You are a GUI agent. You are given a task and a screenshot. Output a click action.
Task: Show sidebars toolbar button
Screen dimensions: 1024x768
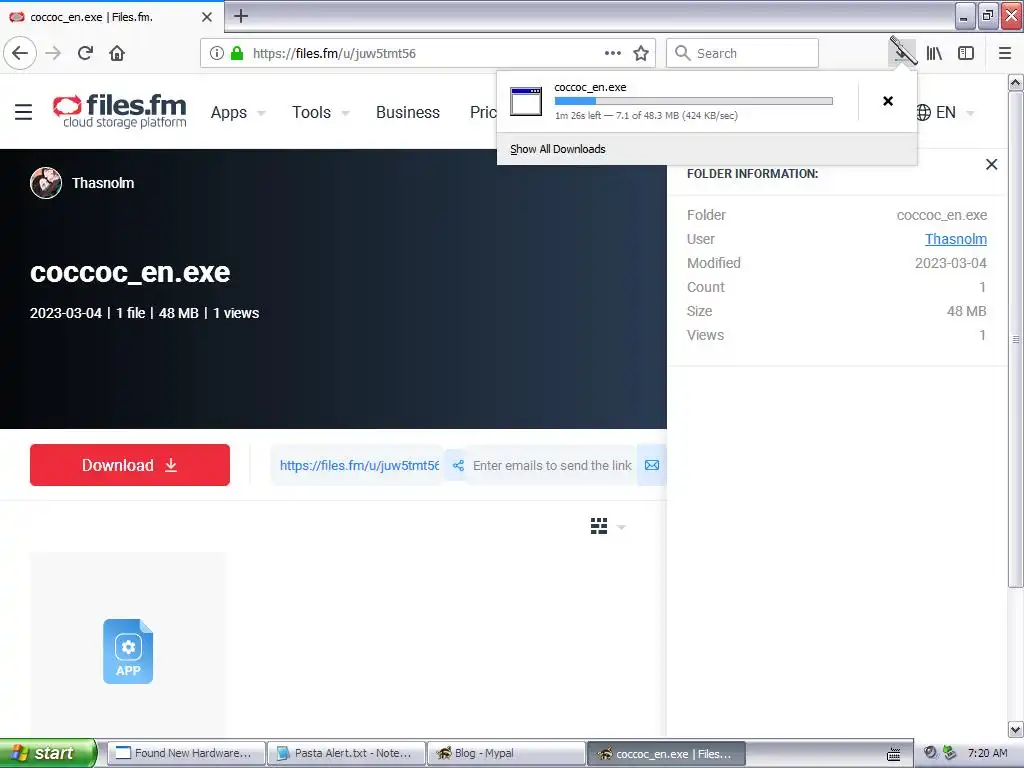[x=966, y=53]
